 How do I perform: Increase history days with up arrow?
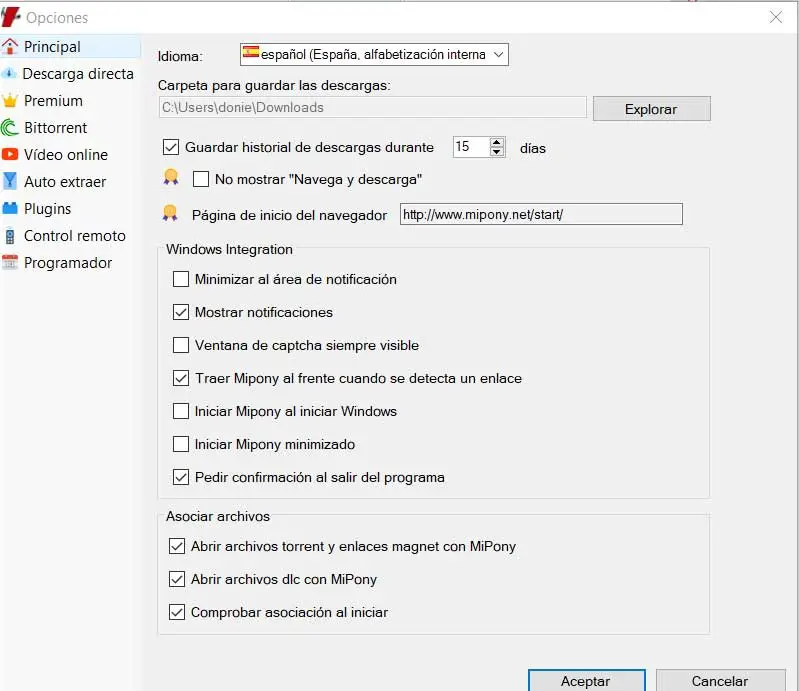click(x=497, y=142)
